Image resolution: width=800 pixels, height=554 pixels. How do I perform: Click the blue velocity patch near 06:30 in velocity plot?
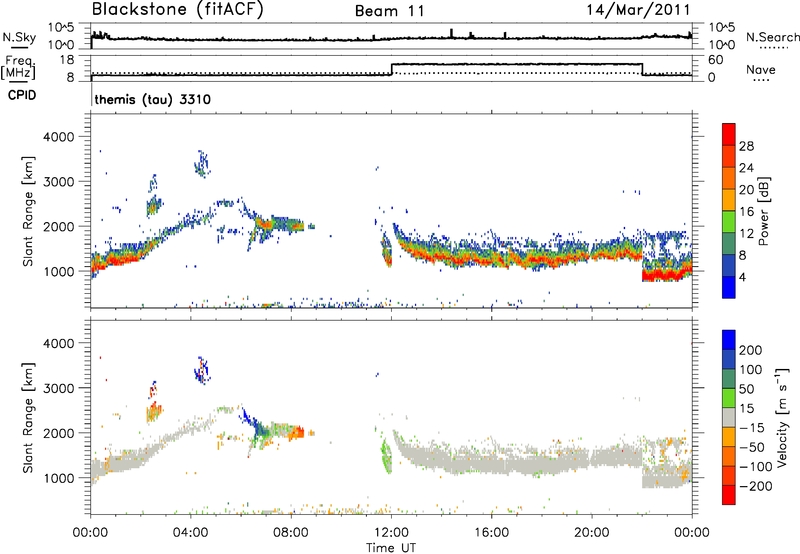pos(255,426)
